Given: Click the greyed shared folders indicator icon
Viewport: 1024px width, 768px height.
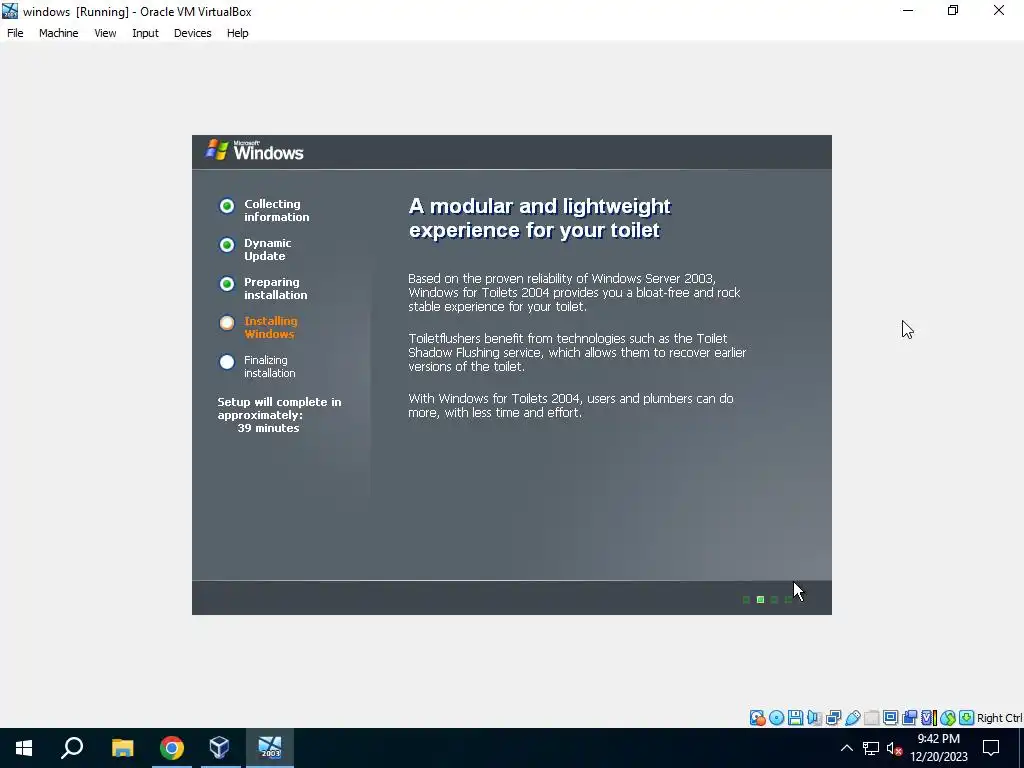Looking at the screenshot, I should (871, 718).
